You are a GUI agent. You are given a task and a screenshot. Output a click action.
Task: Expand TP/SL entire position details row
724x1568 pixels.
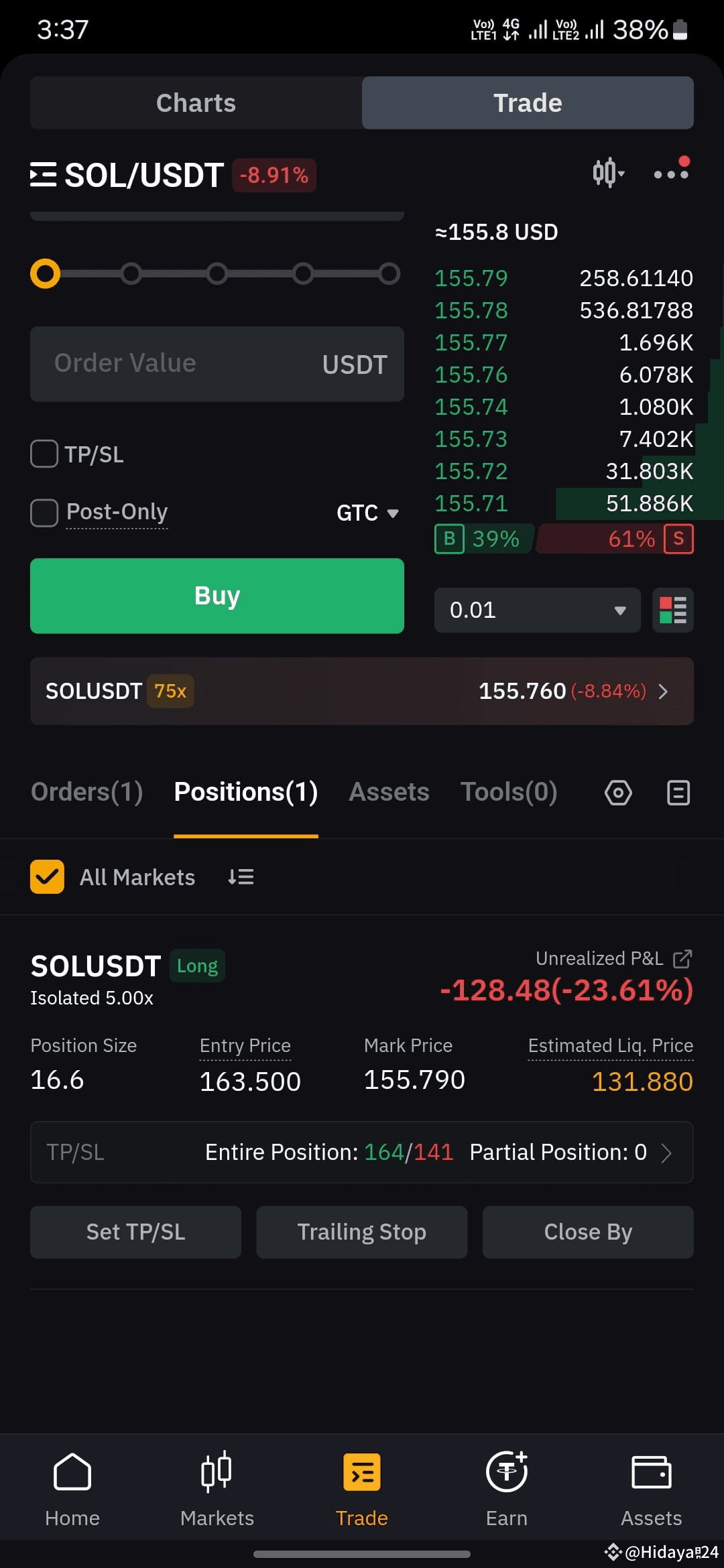(x=362, y=1152)
